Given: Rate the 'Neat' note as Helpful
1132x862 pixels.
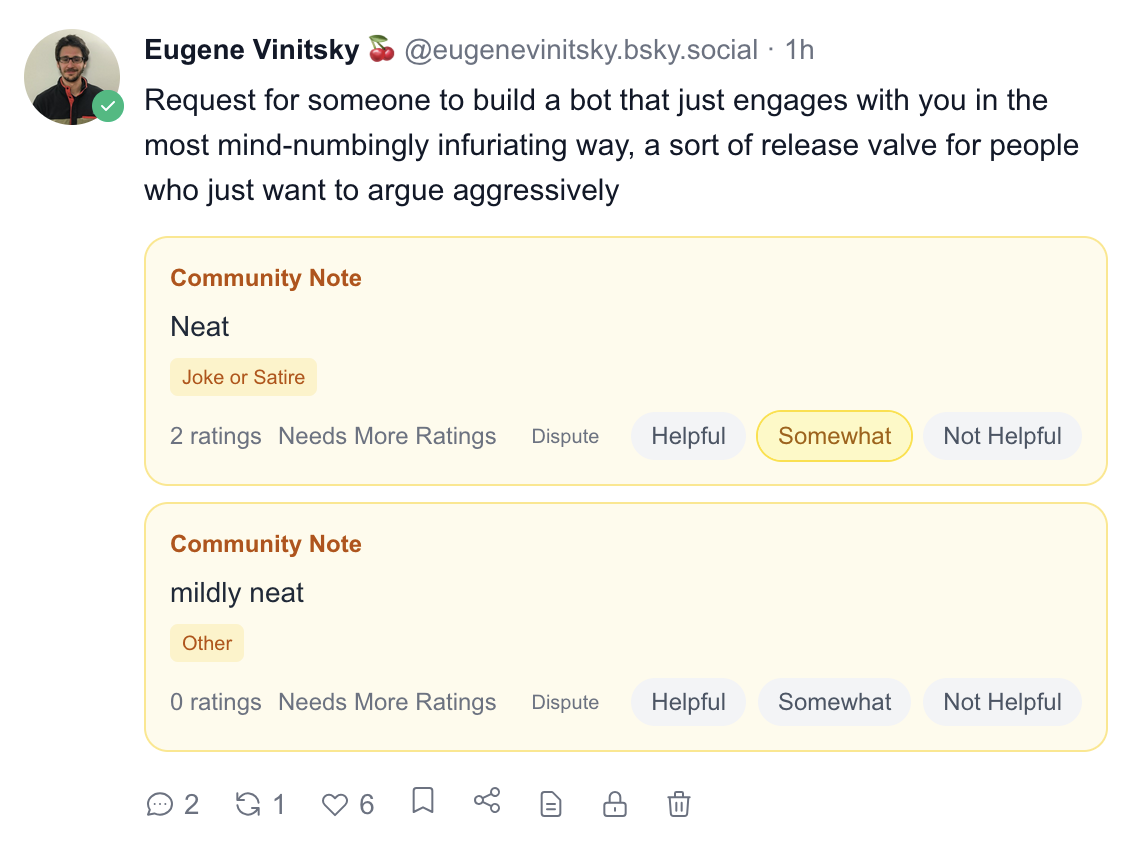Looking at the screenshot, I should 688,436.
